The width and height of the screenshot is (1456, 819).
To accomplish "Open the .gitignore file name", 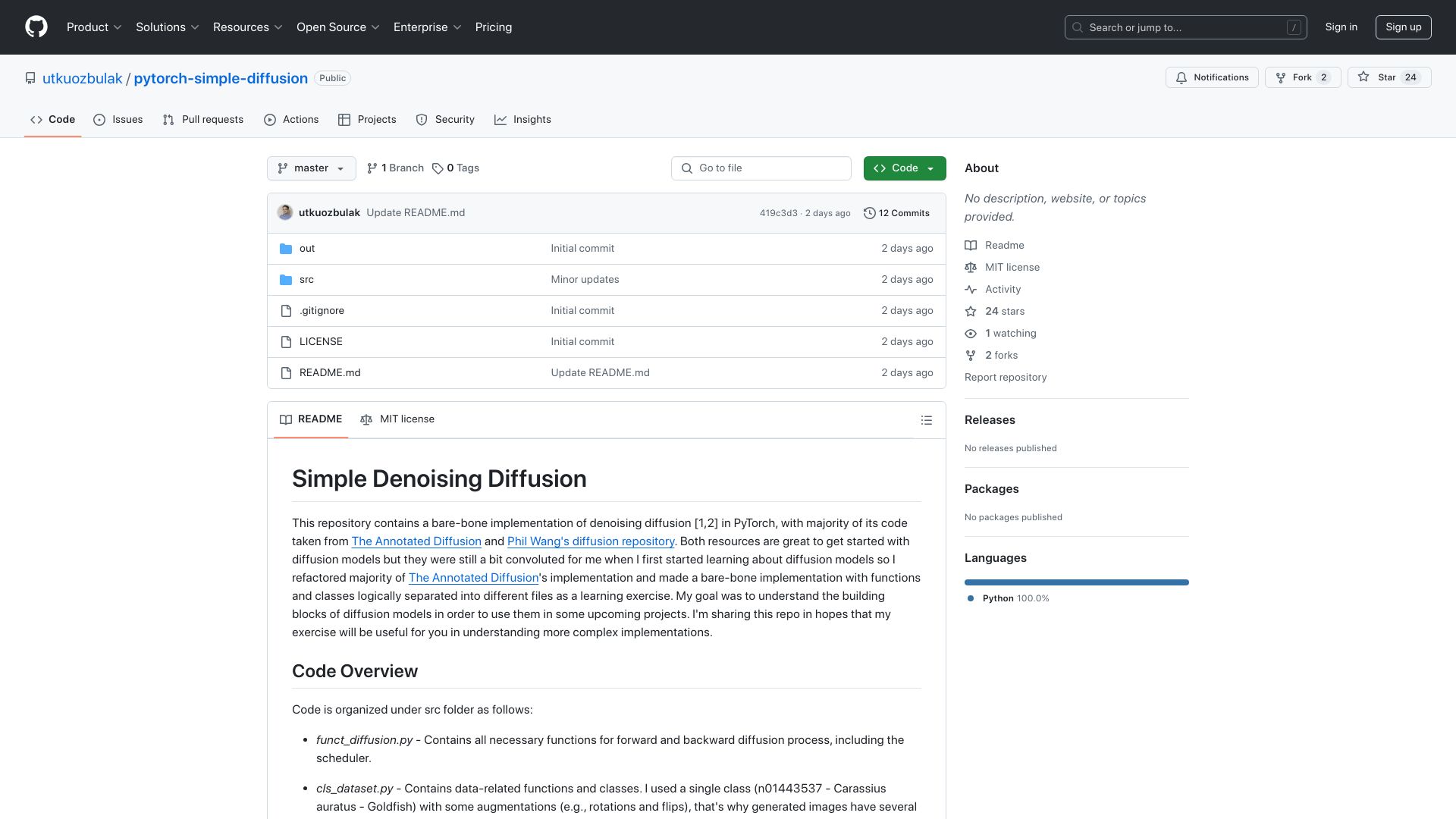I will 322,311.
